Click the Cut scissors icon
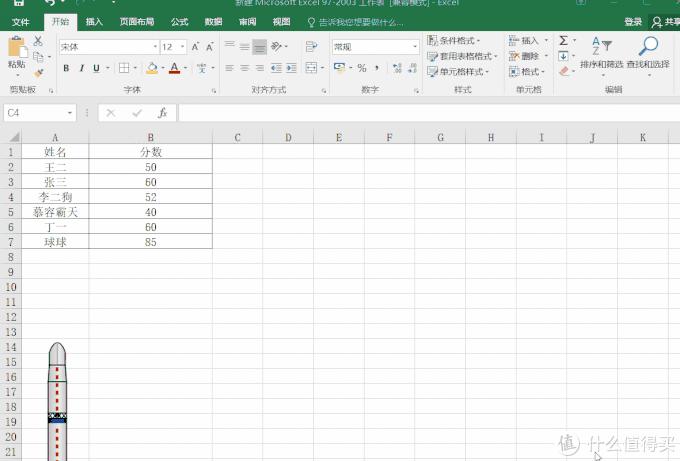Image resolution: width=680 pixels, height=461 pixels. 38,41
